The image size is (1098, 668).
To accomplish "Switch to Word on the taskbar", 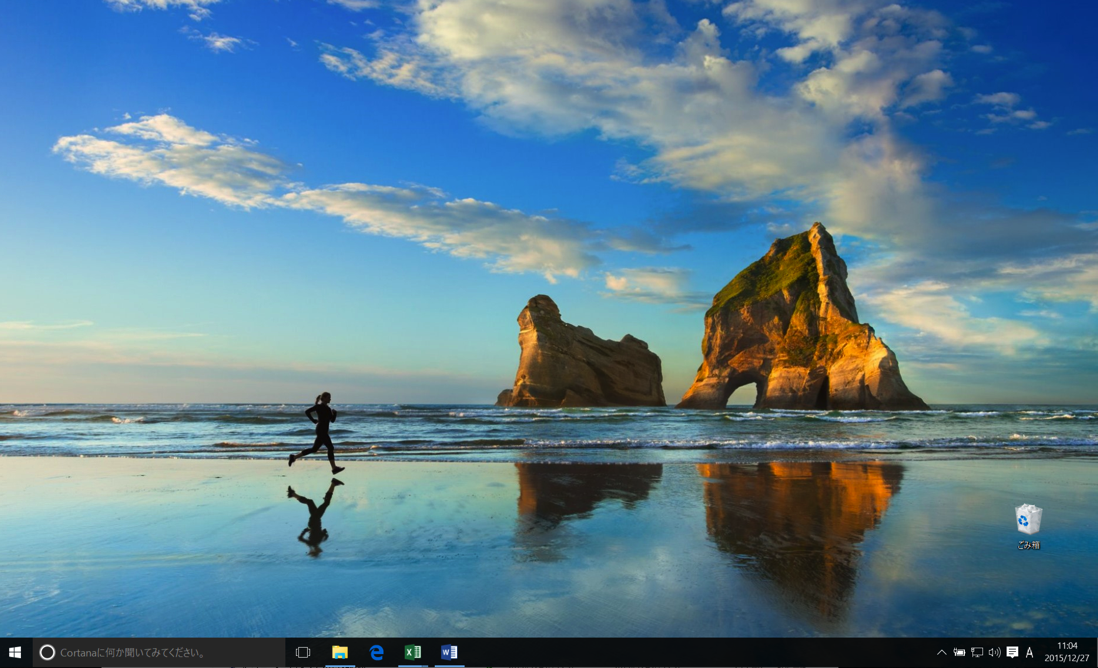I will coord(449,653).
